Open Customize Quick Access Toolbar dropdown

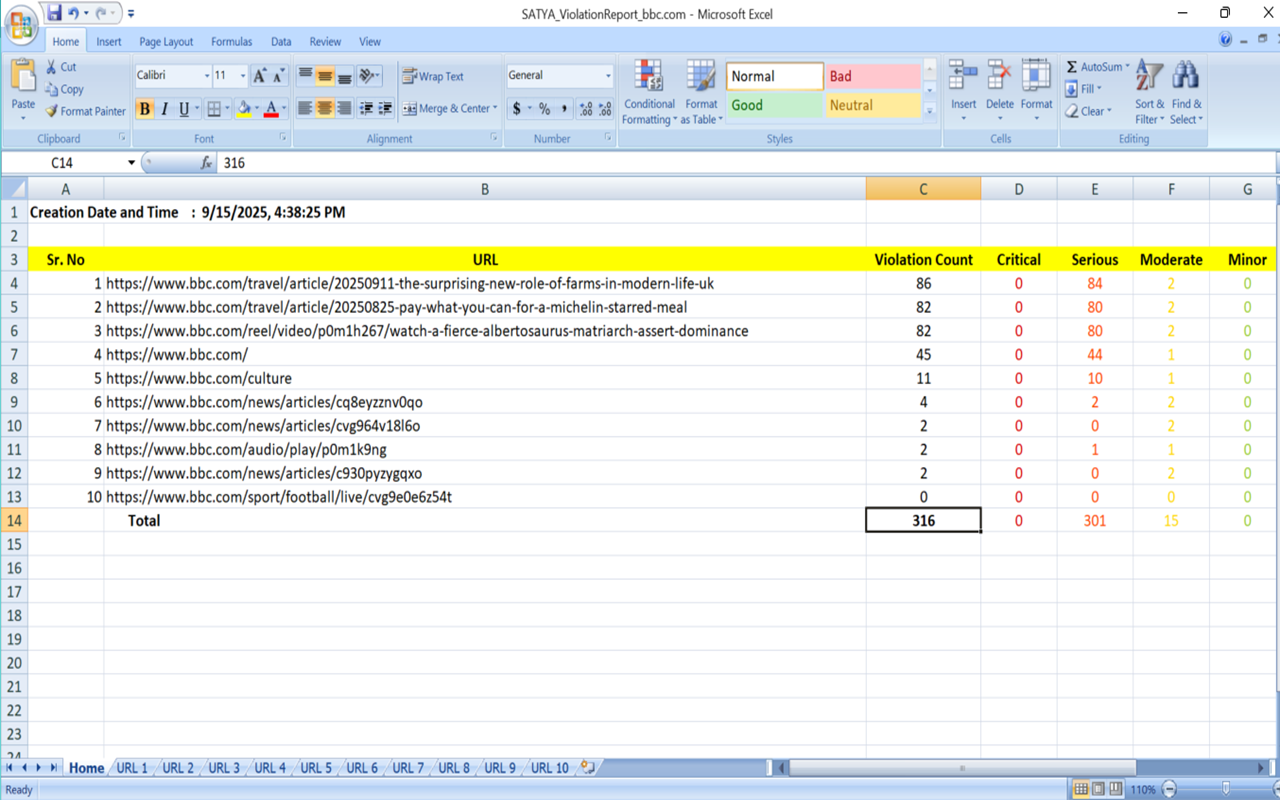131,14
